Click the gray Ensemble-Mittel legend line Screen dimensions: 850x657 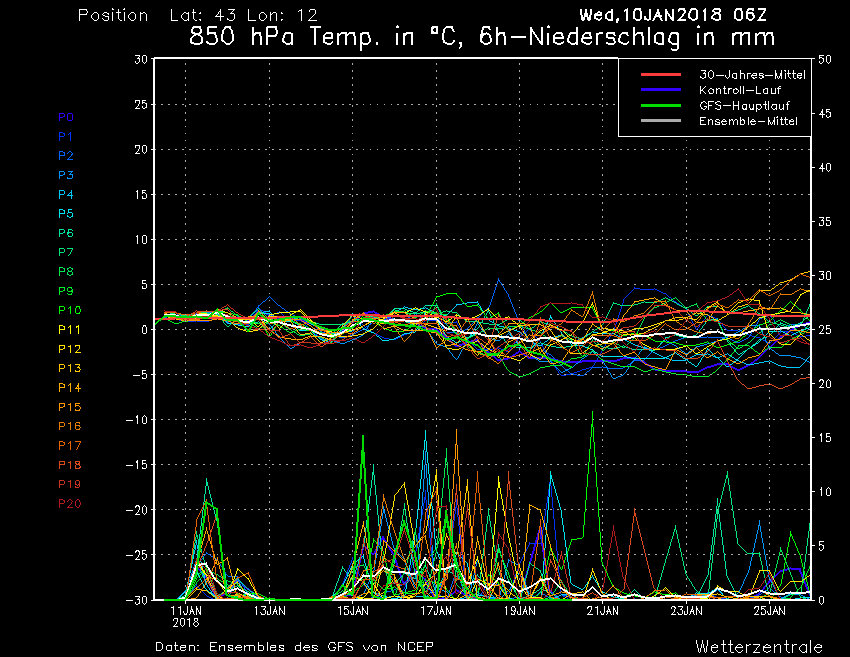coord(660,121)
